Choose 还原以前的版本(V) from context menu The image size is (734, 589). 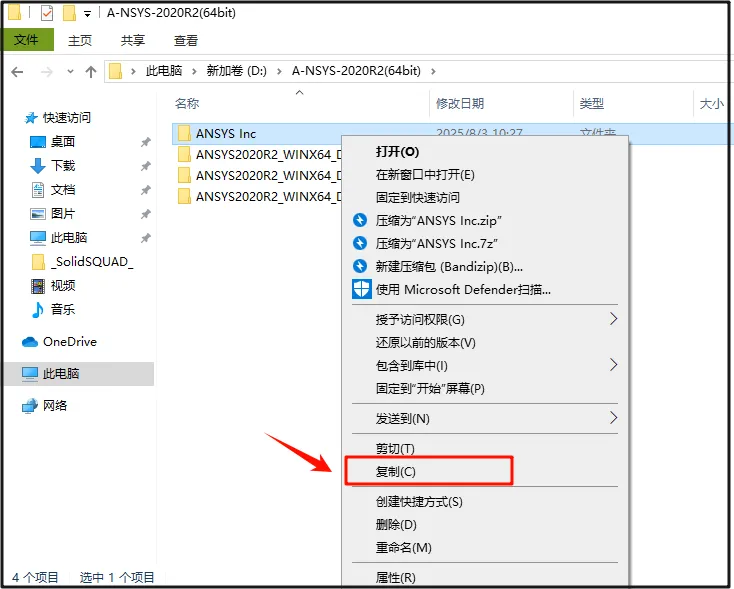pos(485,342)
